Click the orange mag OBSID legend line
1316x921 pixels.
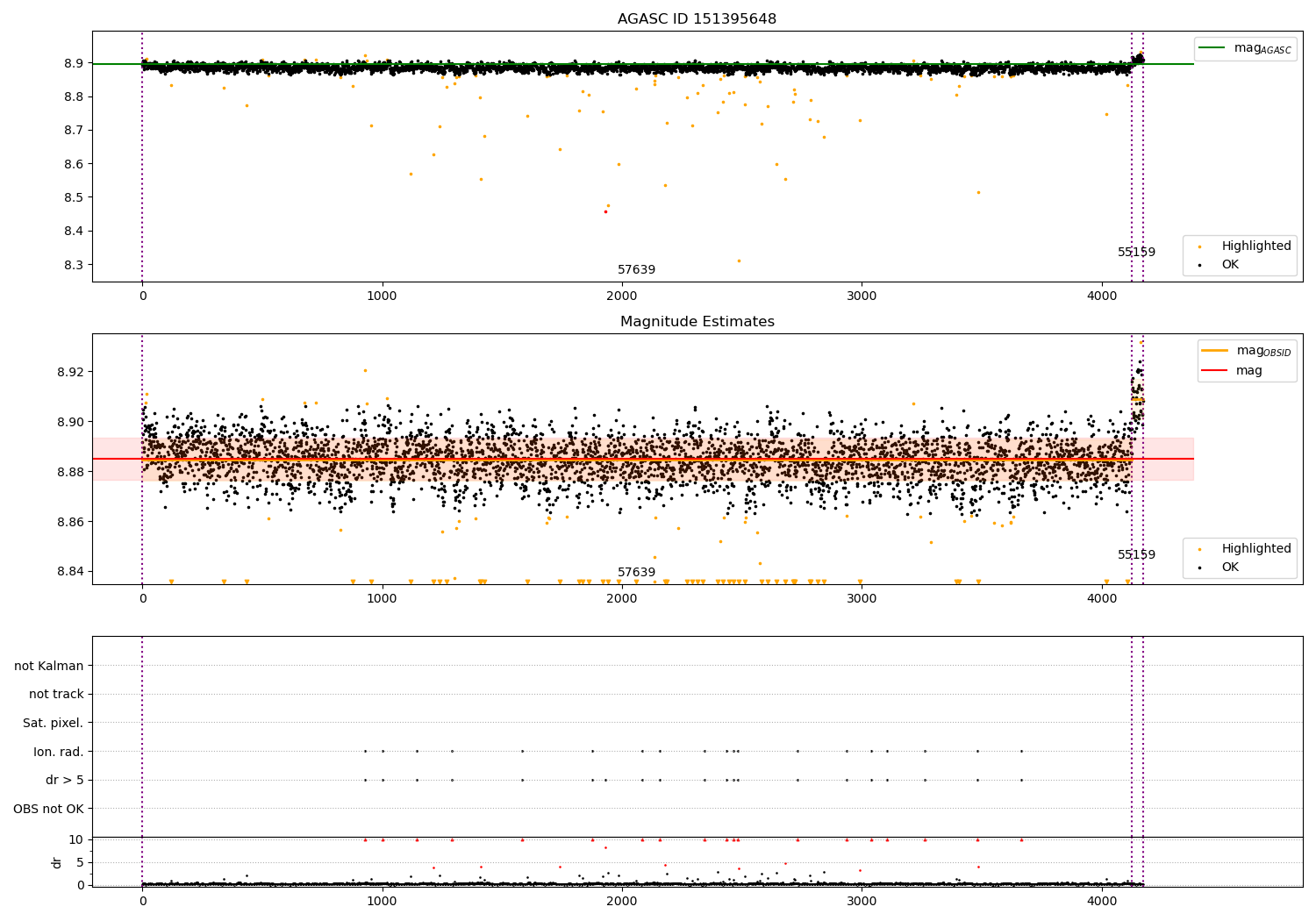pyautogui.click(x=1215, y=351)
